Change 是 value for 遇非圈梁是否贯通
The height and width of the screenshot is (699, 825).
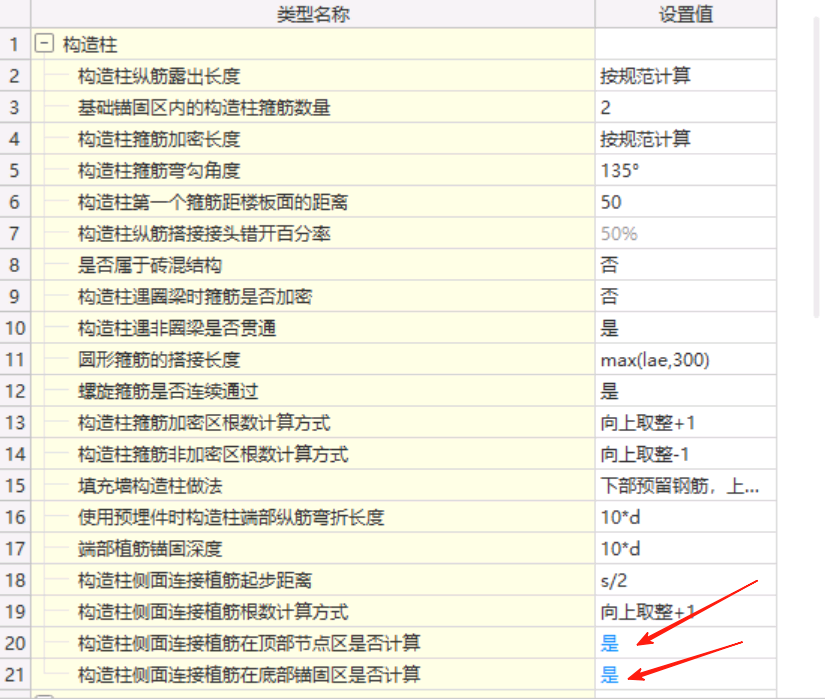pos(686,328)
